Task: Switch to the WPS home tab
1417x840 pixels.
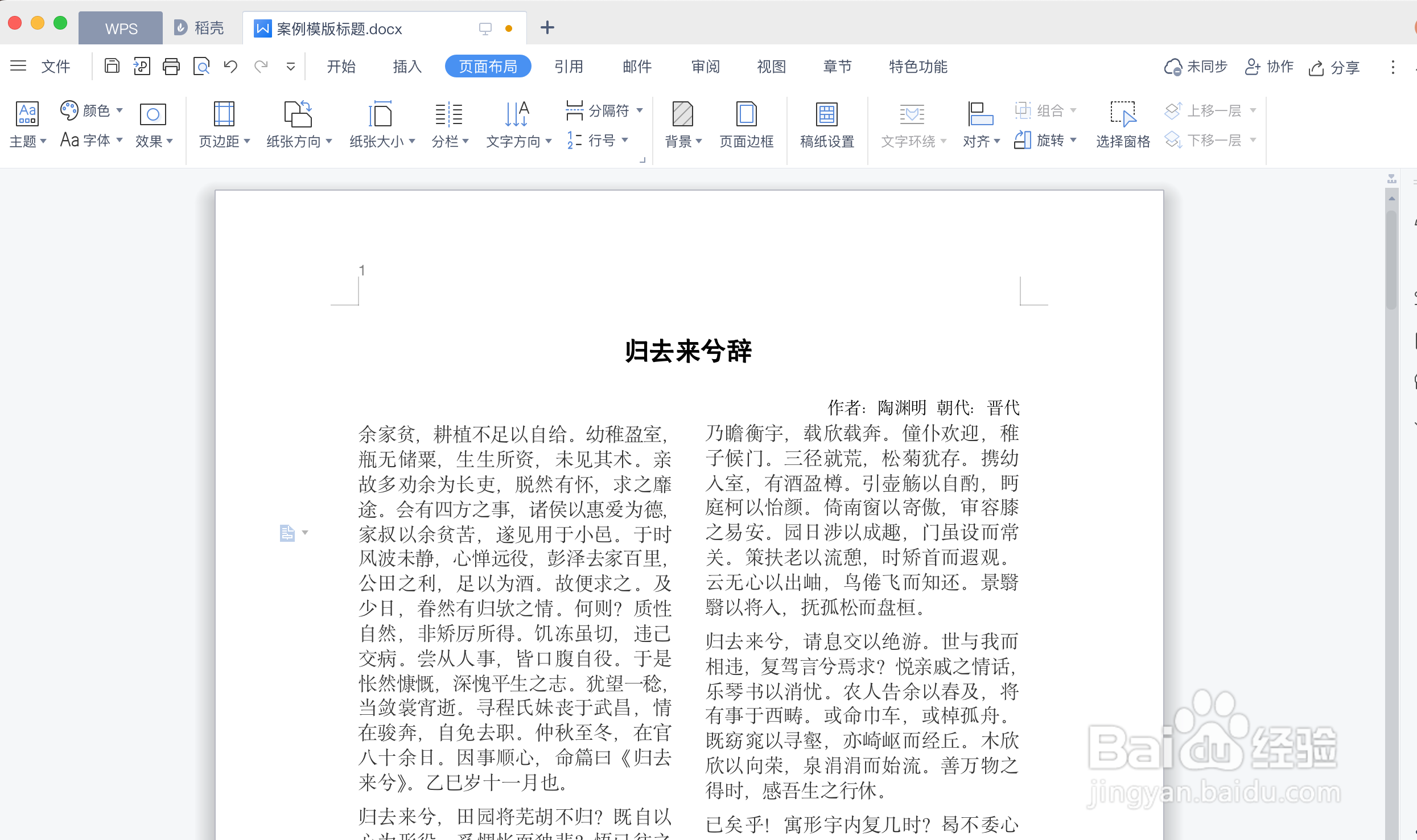Action: click(x=121, y=28)
